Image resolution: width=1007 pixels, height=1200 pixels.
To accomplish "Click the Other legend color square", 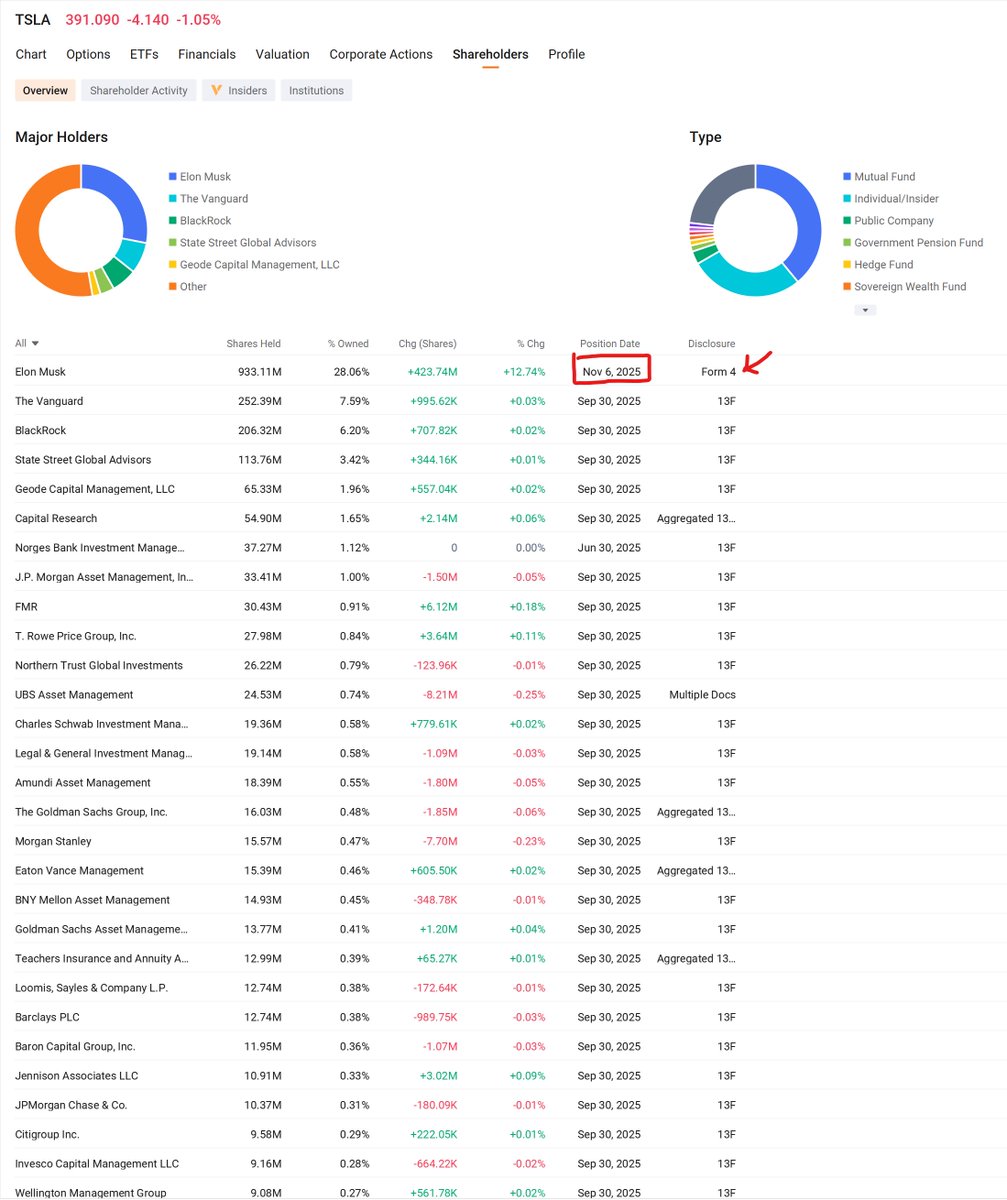I will click(x=173, y=287).
